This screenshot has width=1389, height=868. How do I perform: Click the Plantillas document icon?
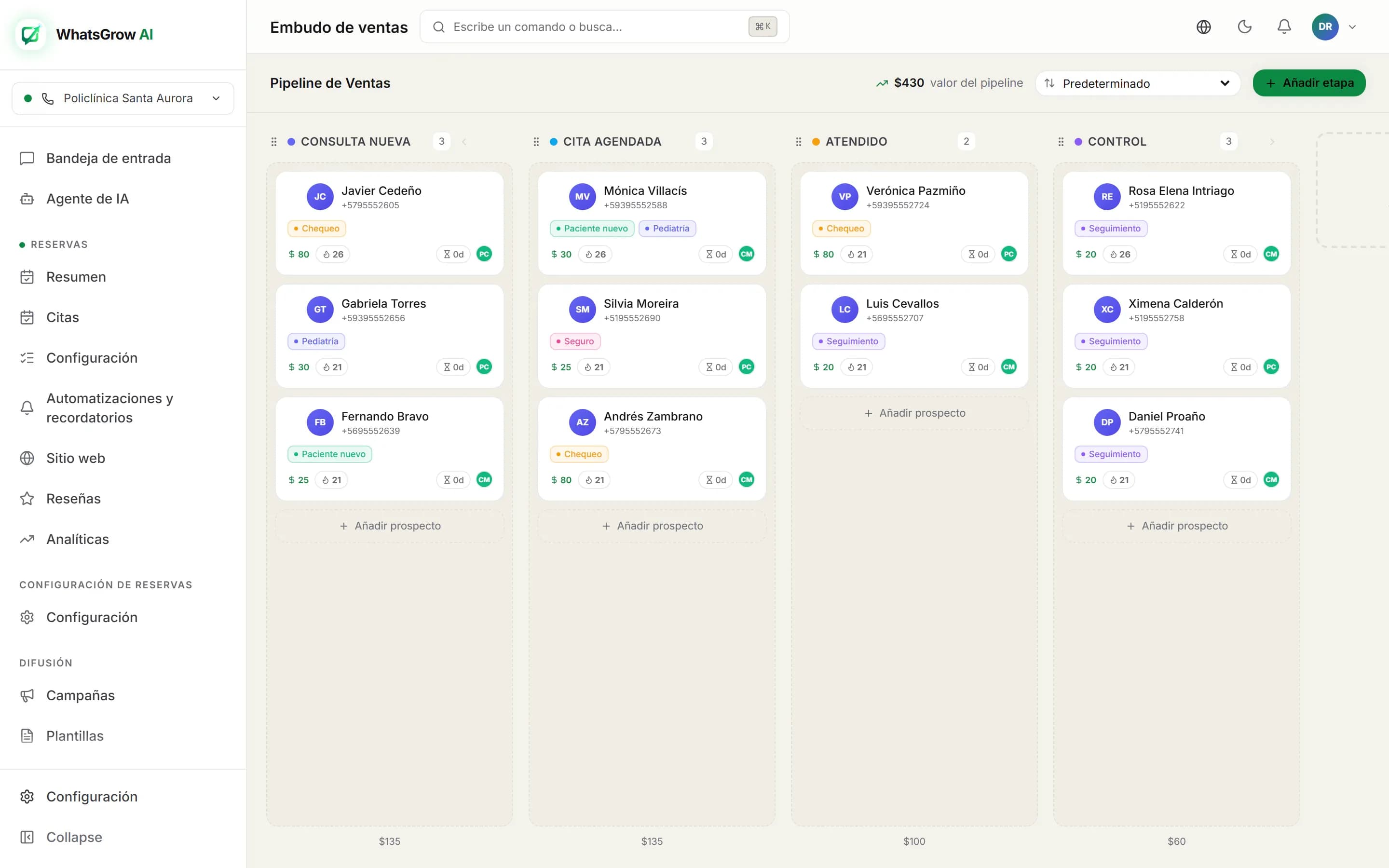coord(27,735)
